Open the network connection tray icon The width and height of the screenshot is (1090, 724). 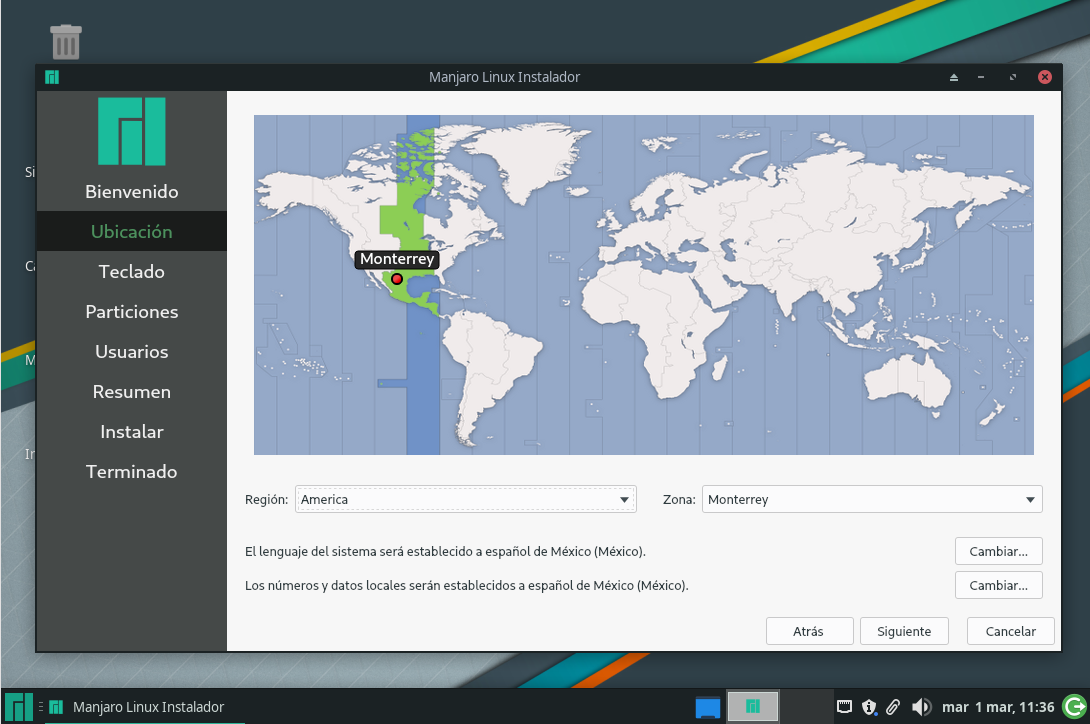(845, 707)
